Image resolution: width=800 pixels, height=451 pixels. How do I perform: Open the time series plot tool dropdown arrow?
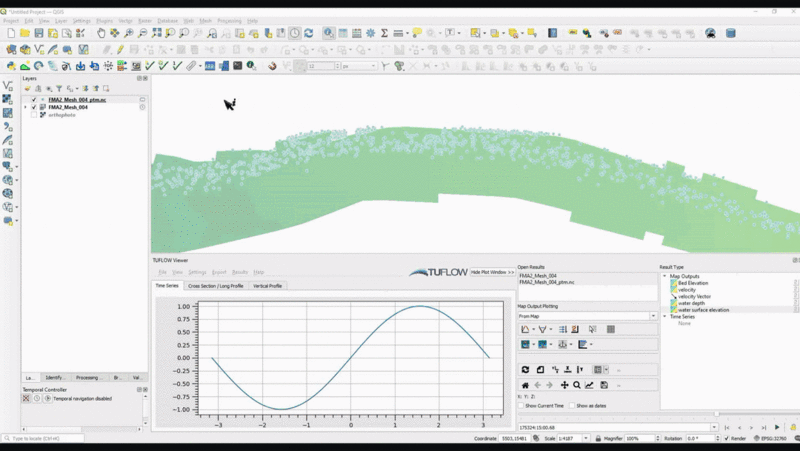pyautogui.click(x=534, y=330)
